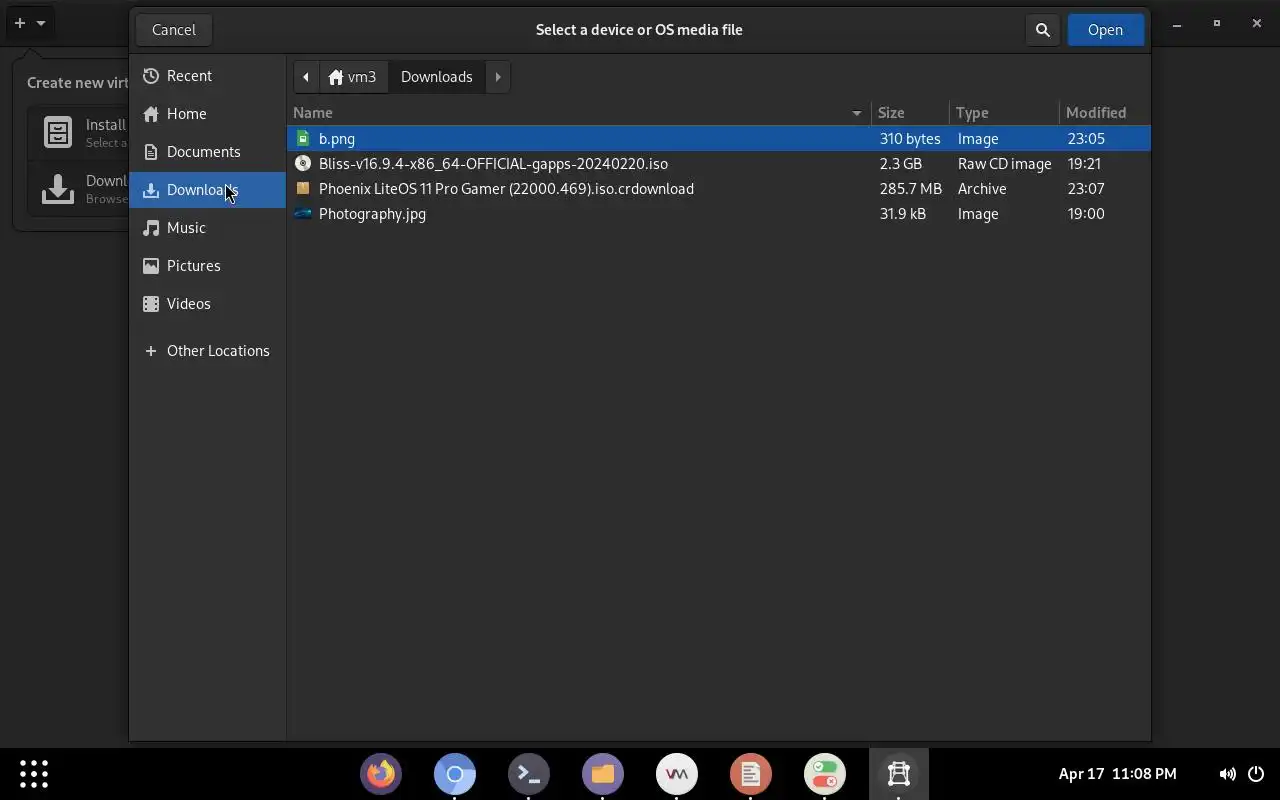Select the Photography.jpg file
The width and height of the screenshot is (1280, 800).
[x=719, y=214]
